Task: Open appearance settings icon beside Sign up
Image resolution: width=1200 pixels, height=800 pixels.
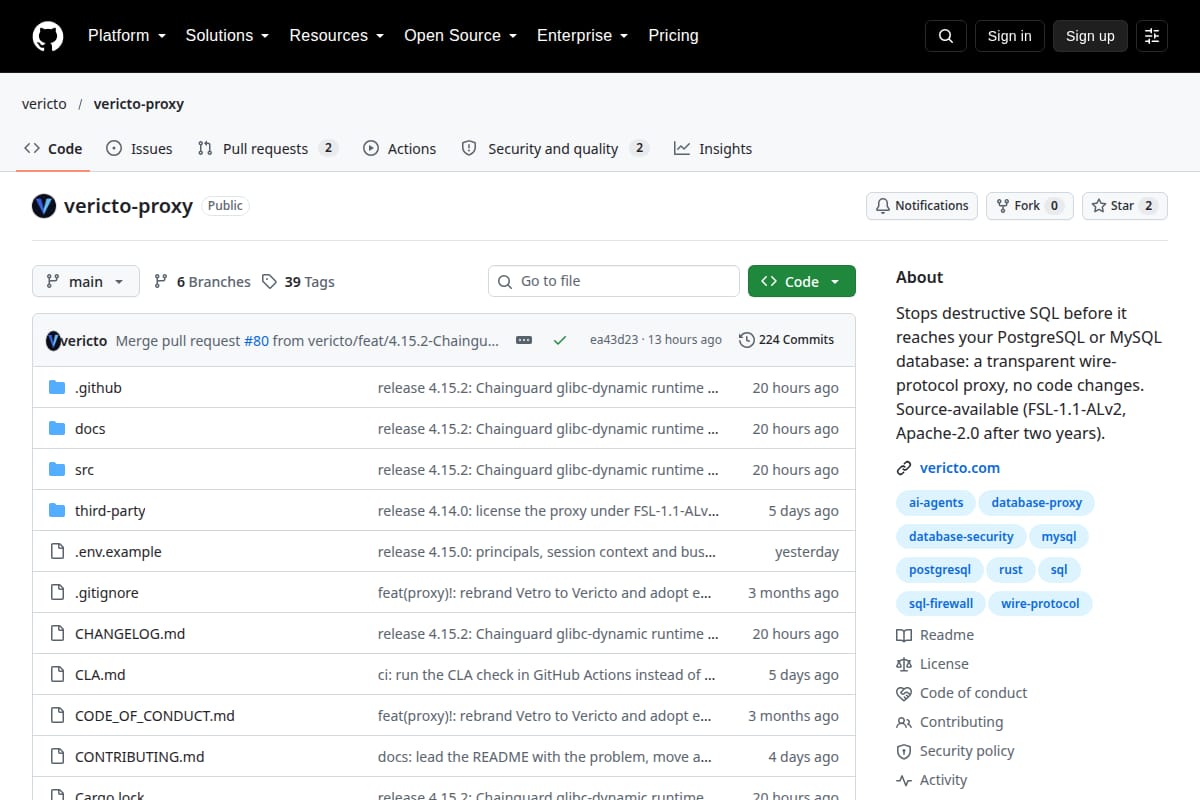Action: coord(1152,36)
